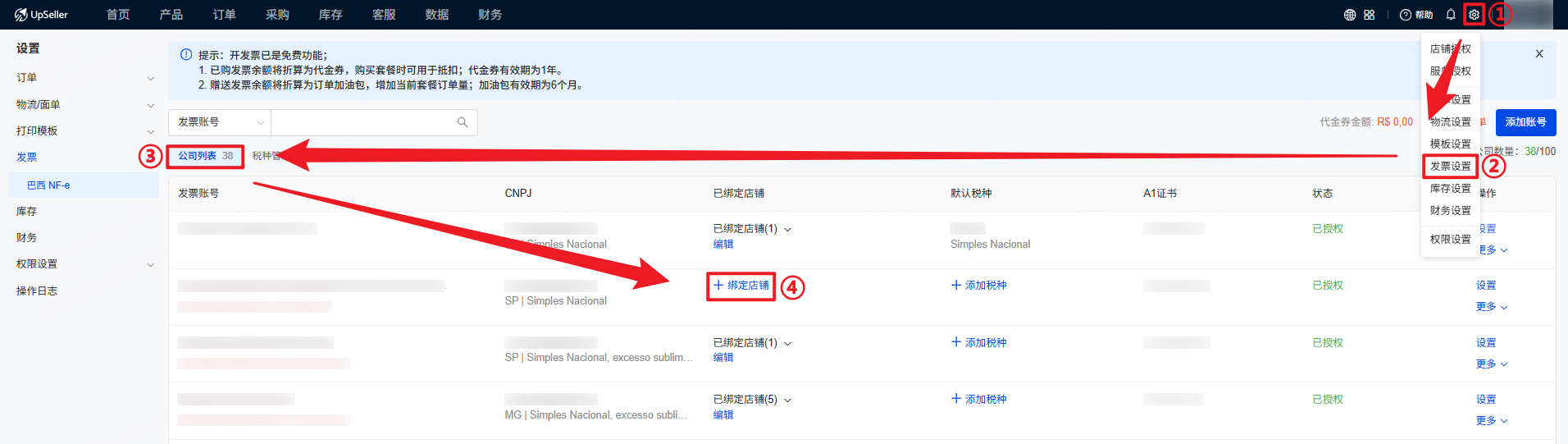
Task: Click the apps grid icon in top bar
Action: pos(1370,15)
